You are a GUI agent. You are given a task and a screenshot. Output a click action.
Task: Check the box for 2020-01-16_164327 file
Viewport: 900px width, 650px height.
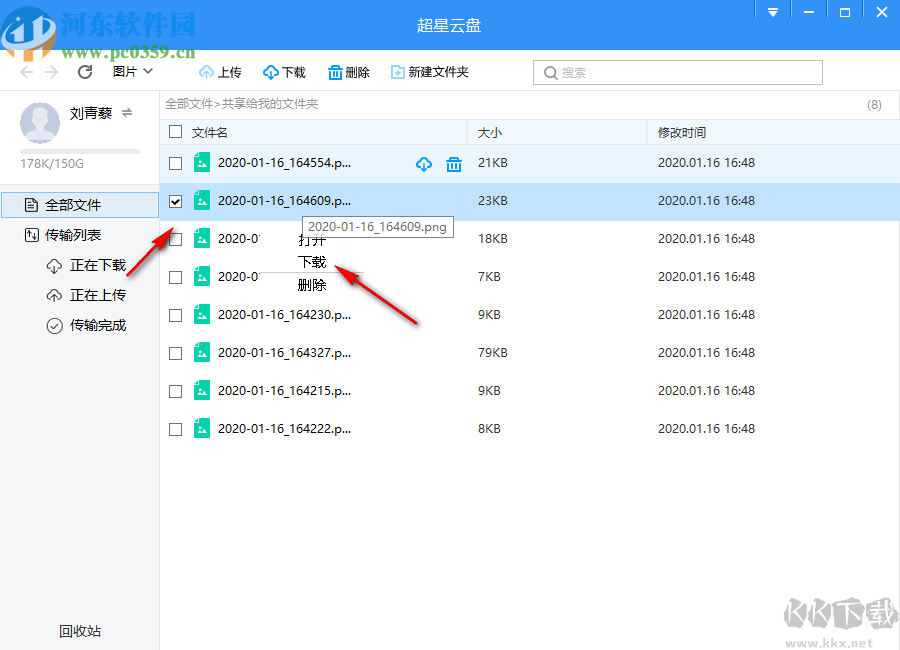pyautogui.click(x=176, y=353)
